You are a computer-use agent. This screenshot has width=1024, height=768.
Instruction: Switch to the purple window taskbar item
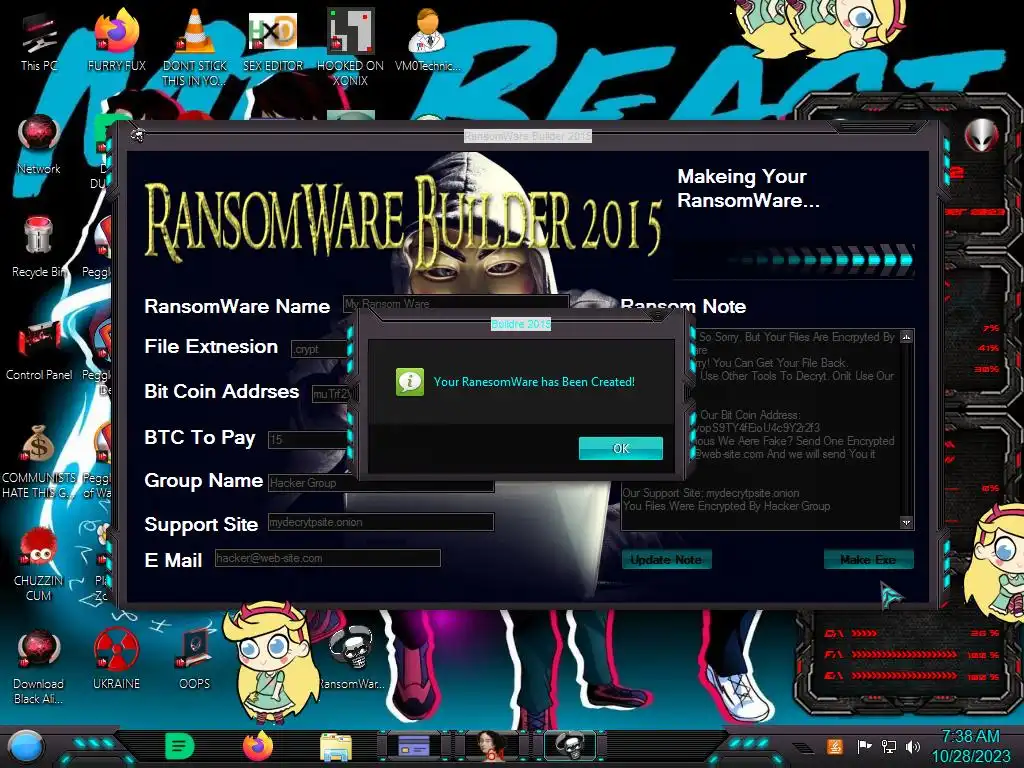414,746
